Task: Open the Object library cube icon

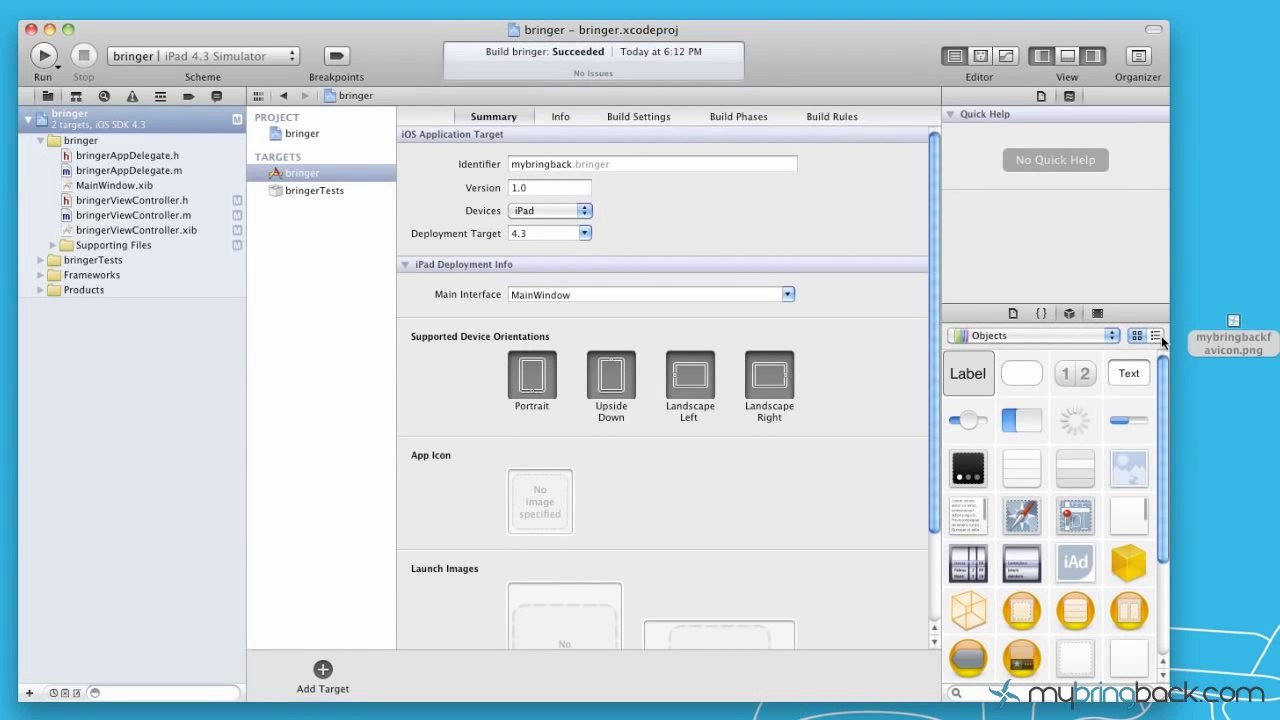Action: 1069,313
